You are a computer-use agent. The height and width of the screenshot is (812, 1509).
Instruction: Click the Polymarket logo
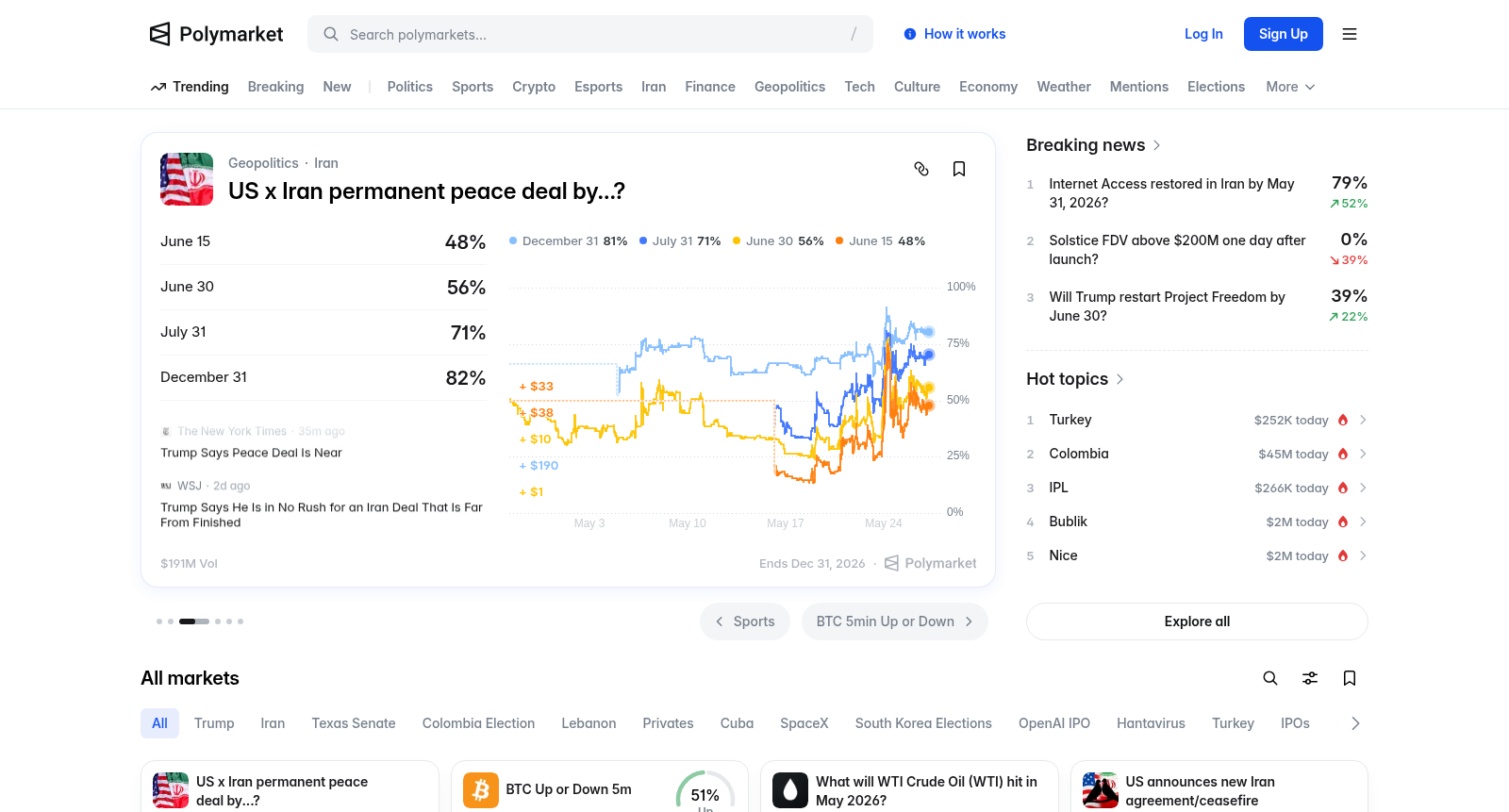(216, 34)
